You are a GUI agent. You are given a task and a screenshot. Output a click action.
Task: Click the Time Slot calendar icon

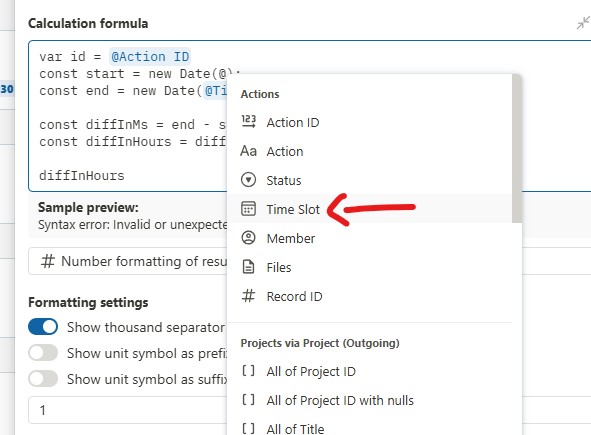pyautogui.click(x=248, y=209)
